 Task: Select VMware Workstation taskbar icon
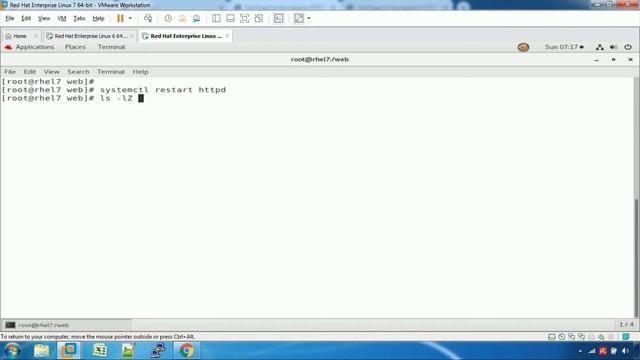click(x=68, y=351)
